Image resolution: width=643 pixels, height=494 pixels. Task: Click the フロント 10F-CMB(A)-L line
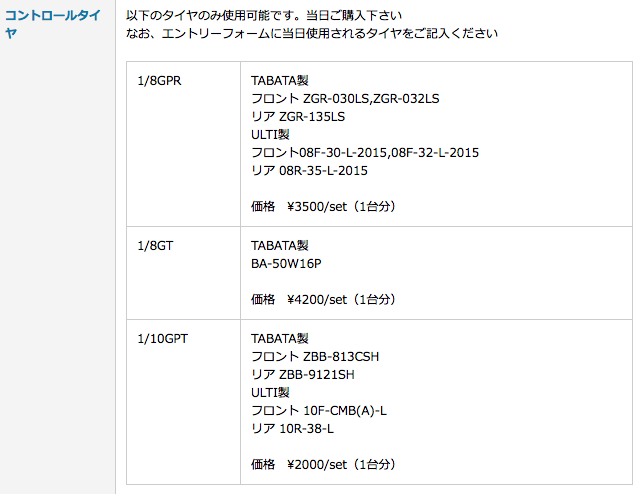coord(319,410)
